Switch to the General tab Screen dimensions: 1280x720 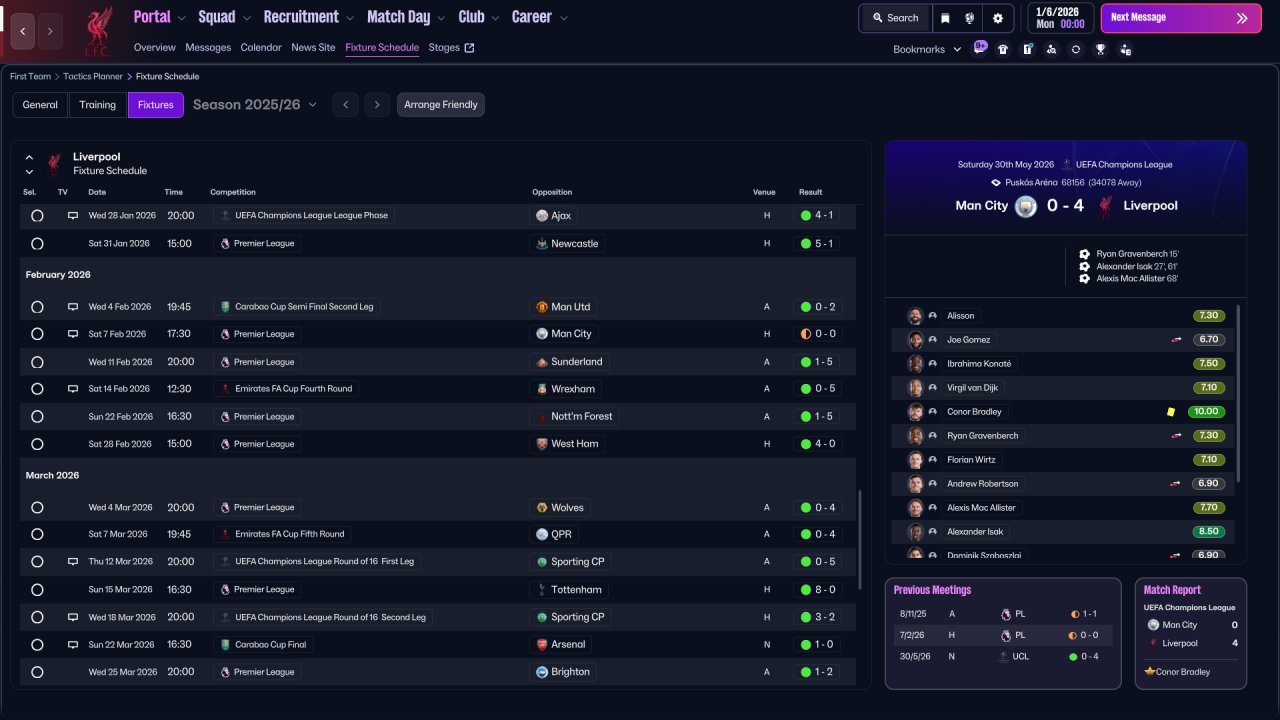click(x=40, y=105)
